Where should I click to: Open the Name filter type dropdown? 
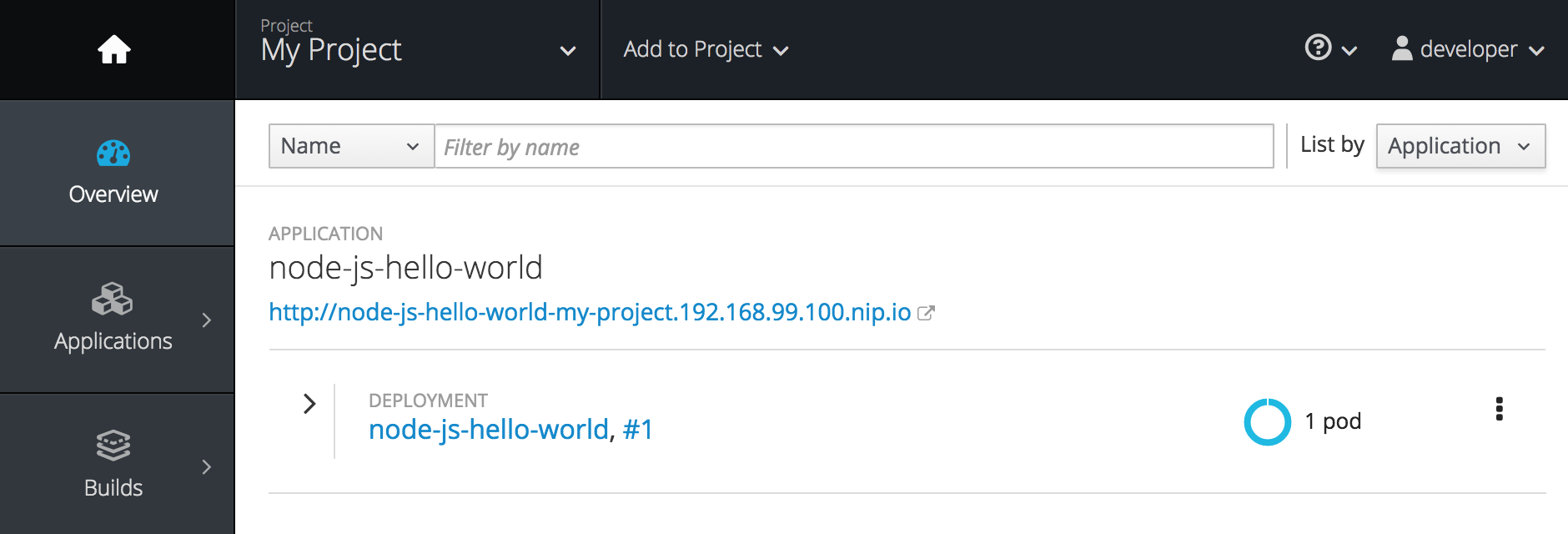coord(351,146)
